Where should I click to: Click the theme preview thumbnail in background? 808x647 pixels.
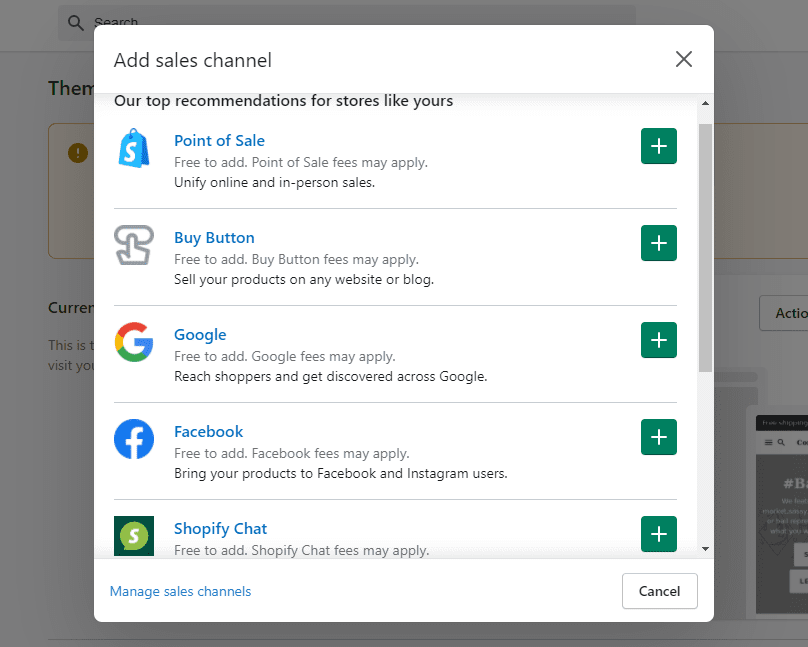click(781, 514)
